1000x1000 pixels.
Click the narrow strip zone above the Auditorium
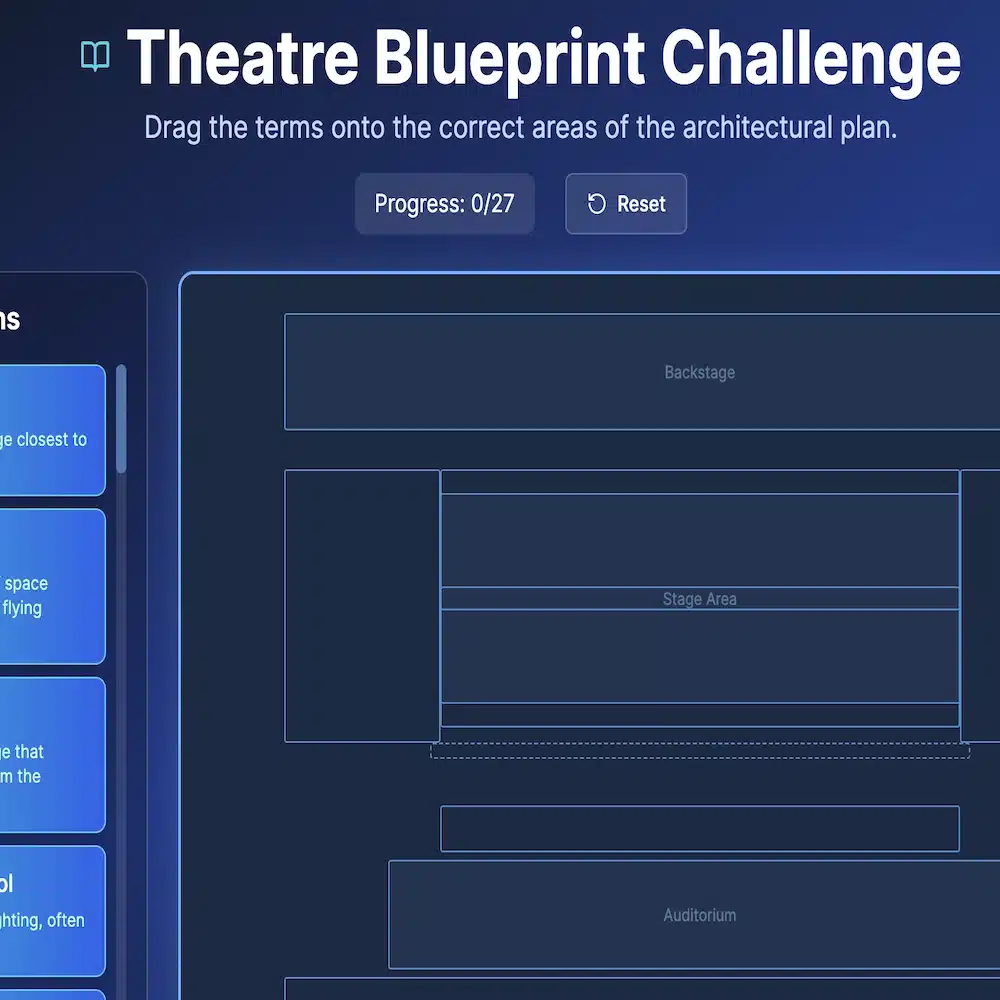pos(699,828)
